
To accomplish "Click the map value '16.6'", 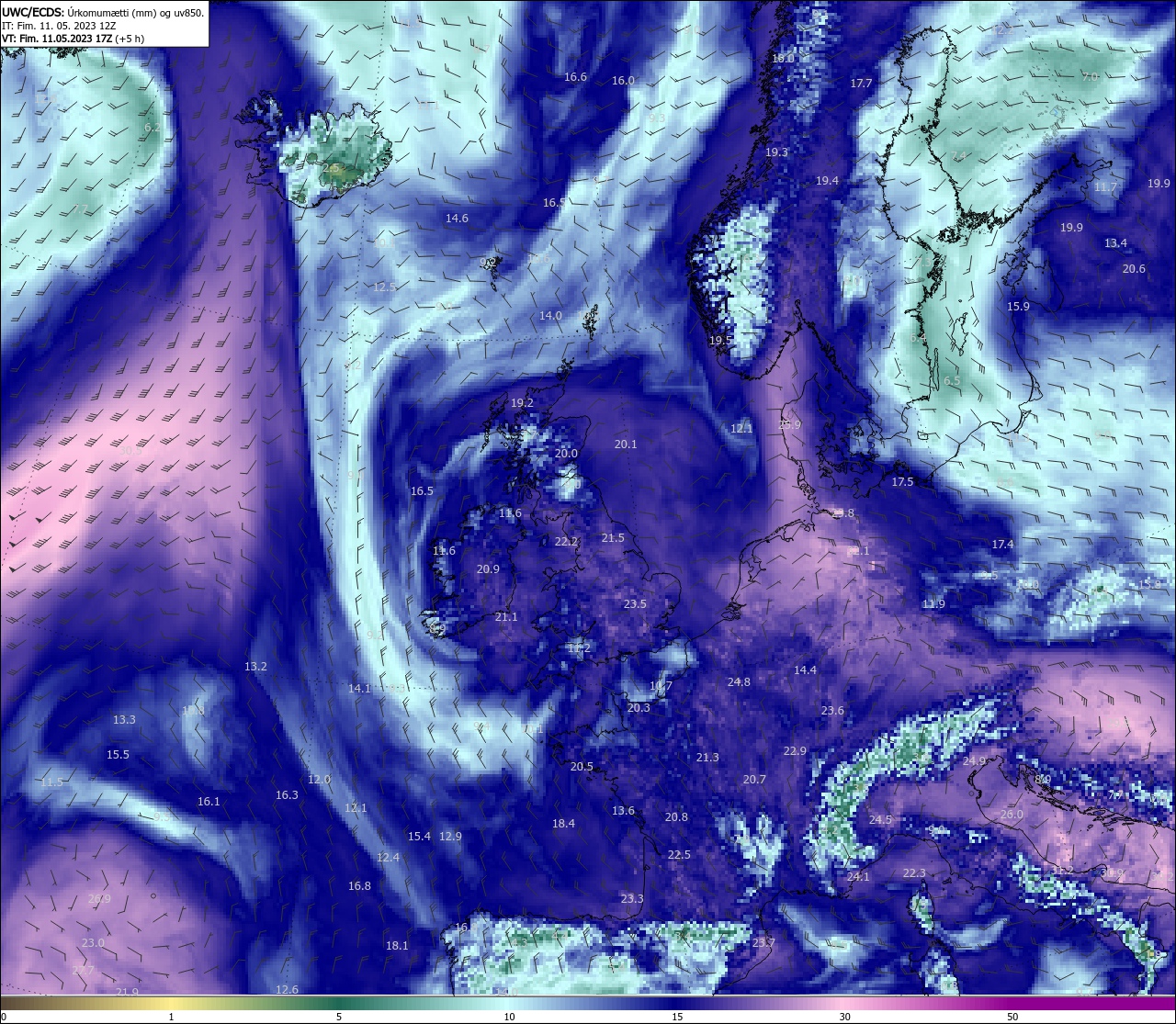I will (575, 77).
